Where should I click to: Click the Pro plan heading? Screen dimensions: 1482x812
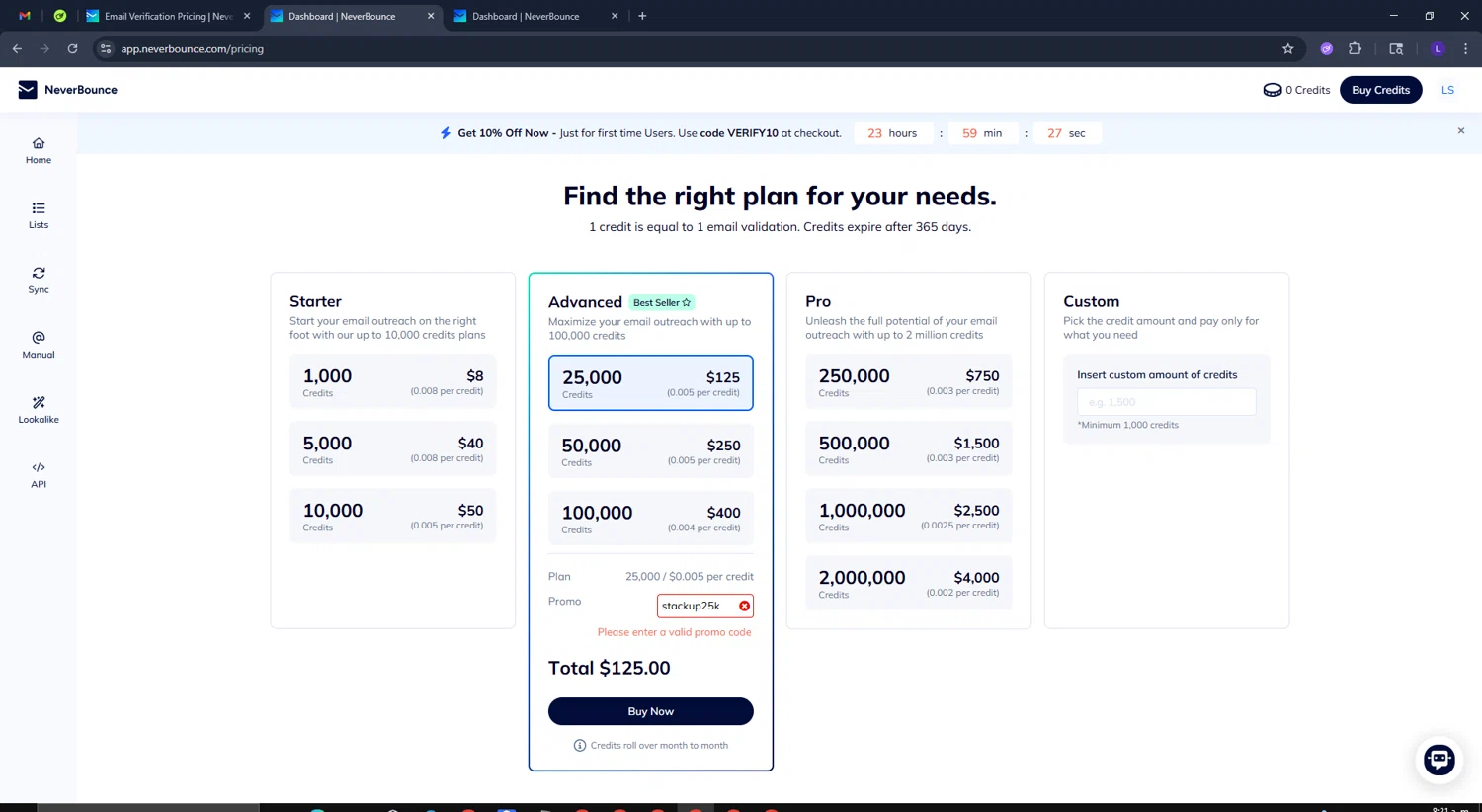tap(818, 301)
